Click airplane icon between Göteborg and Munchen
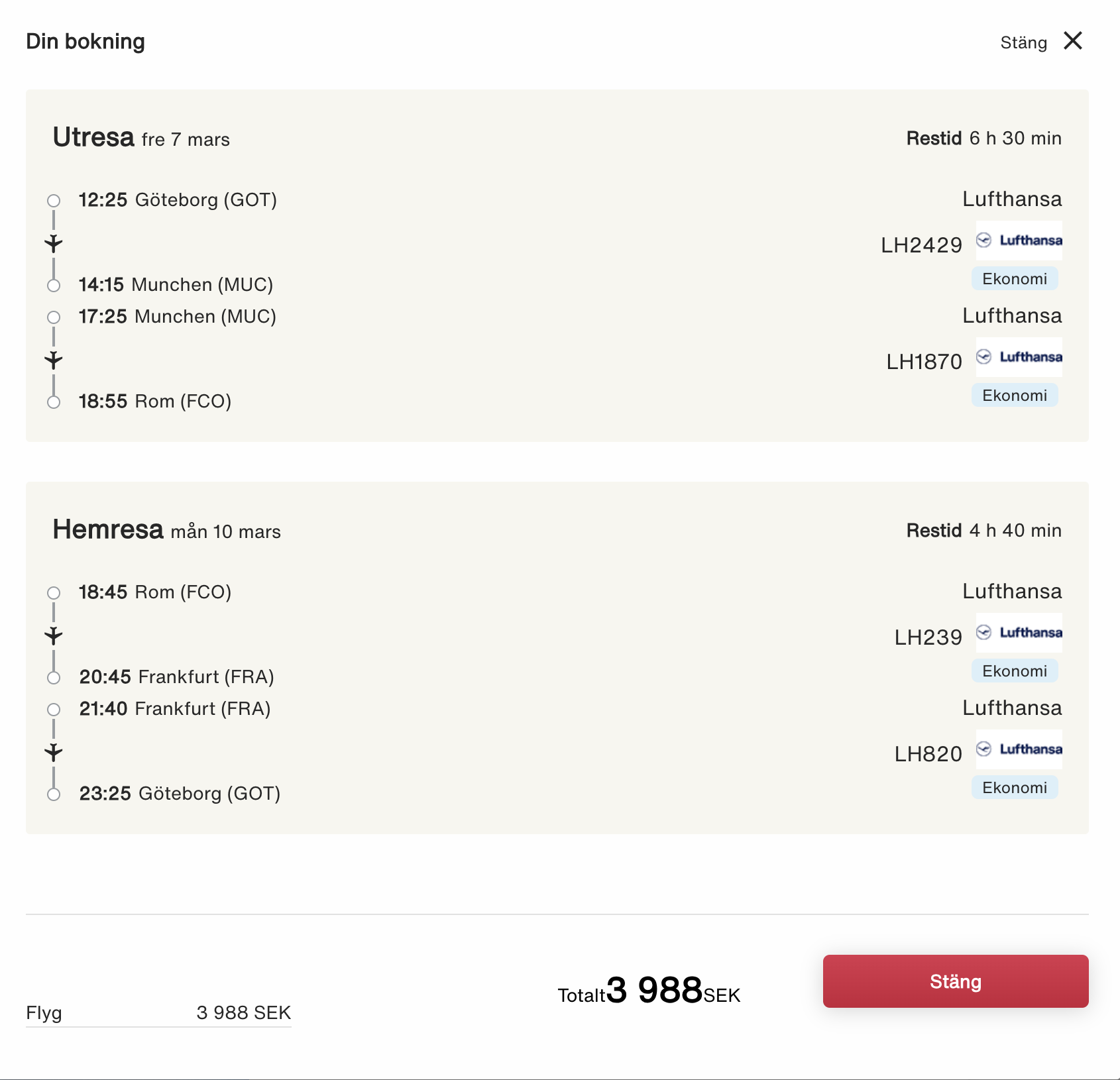The width and height of the screenshot is (1120, 1080). click(54, 243)
